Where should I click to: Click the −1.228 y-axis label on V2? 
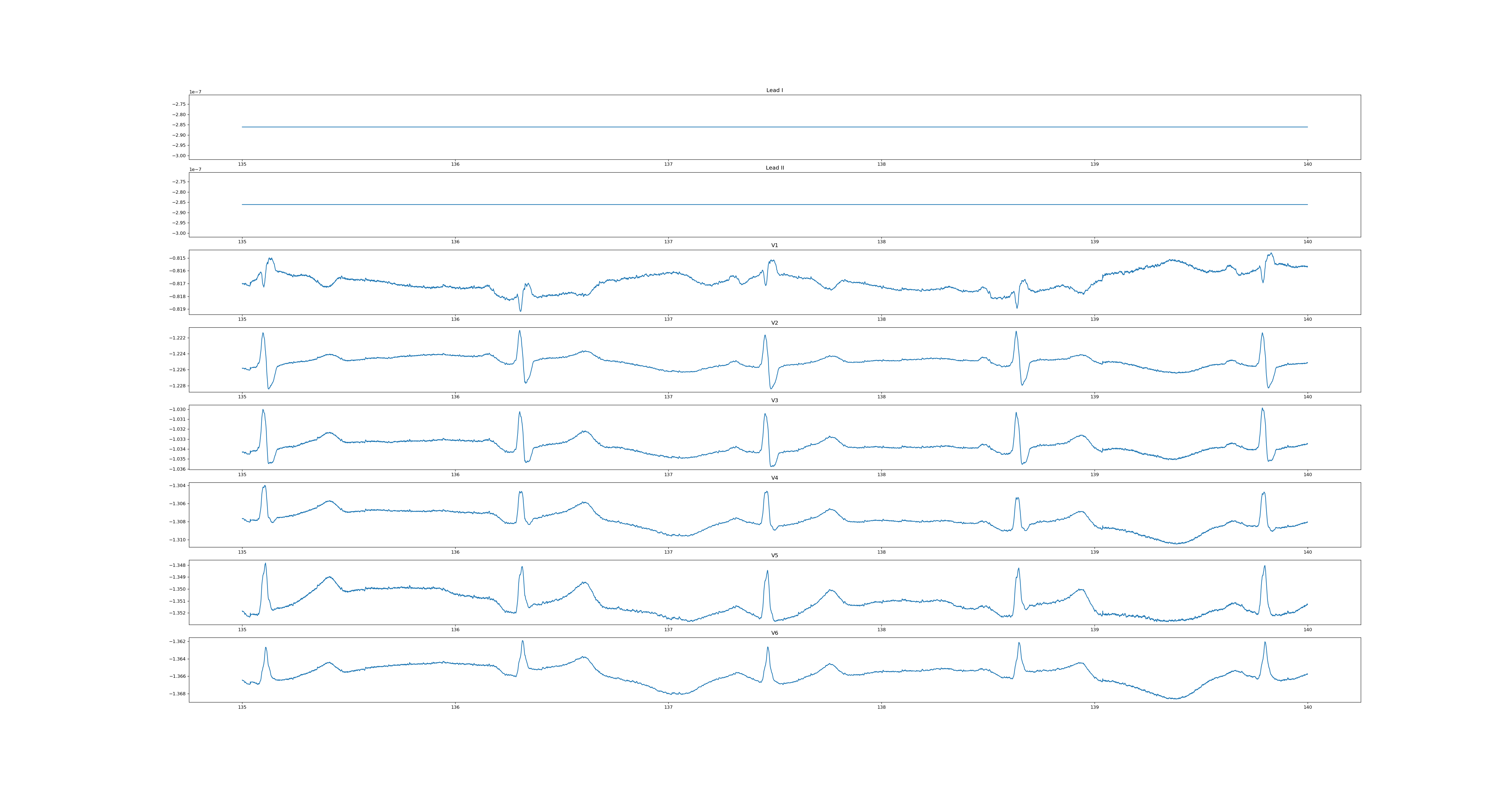[178, 386]
